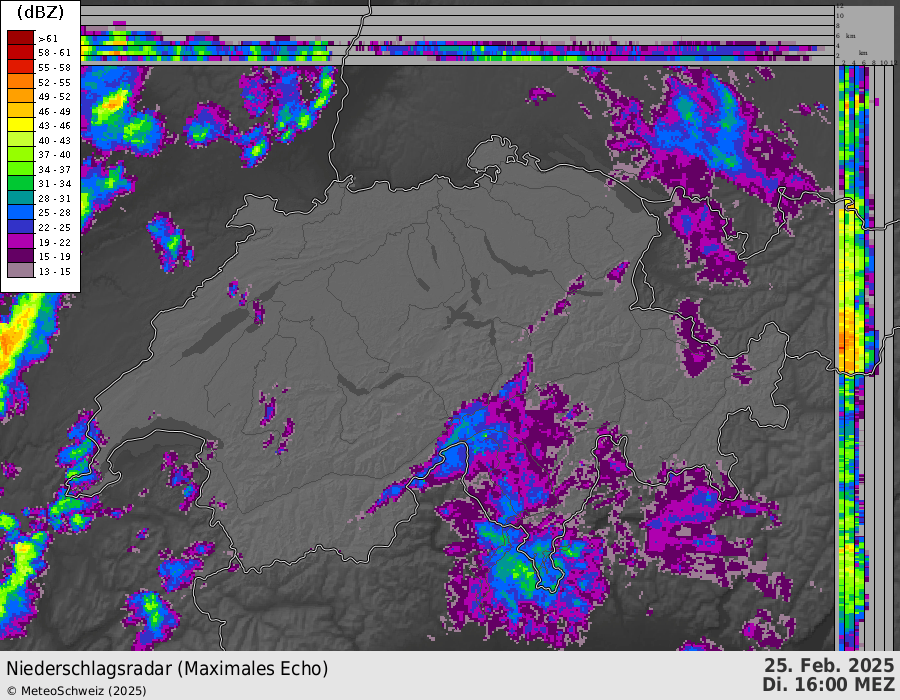Click the 25. Feb. 2025 date label
Screen dimensions: 900x700
(829, 666)
